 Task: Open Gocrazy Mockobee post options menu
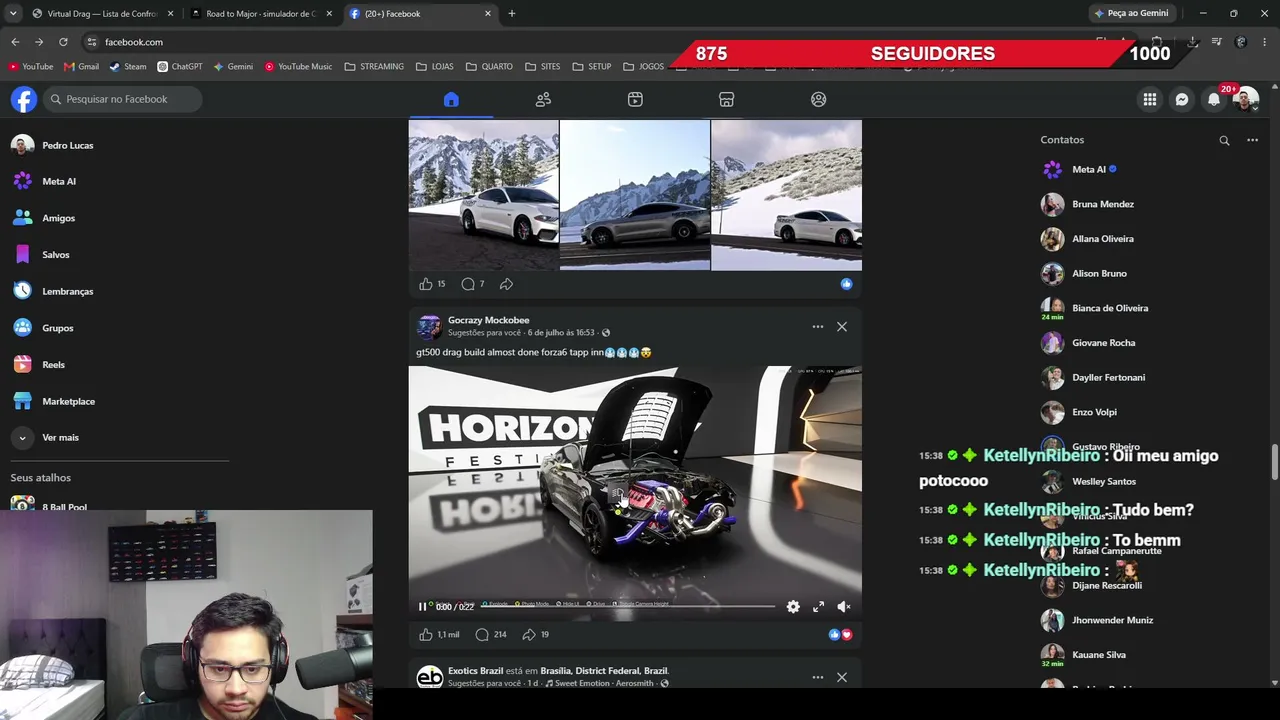coord(818,327)
